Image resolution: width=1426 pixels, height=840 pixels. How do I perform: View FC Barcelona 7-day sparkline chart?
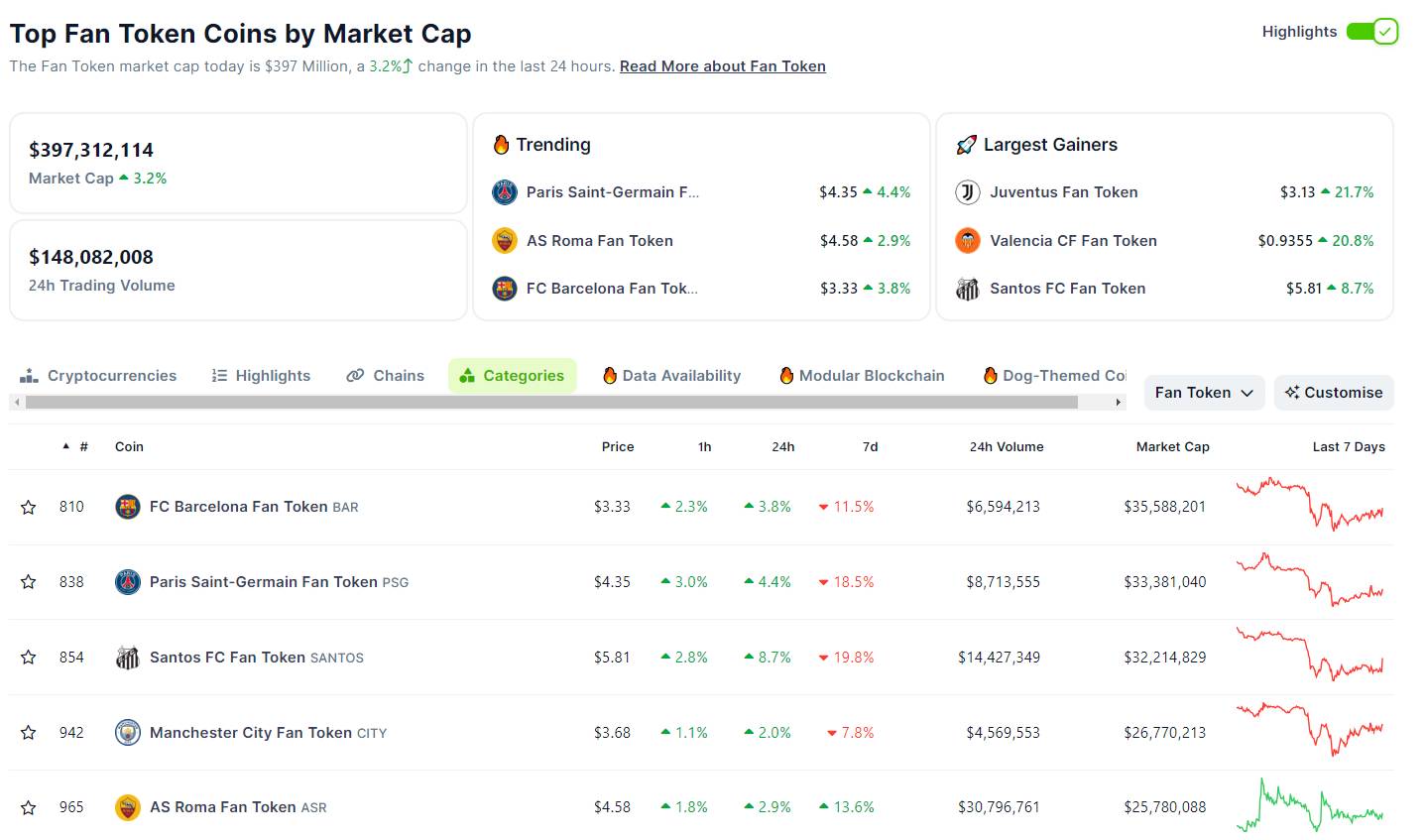tap(1309, 504)
